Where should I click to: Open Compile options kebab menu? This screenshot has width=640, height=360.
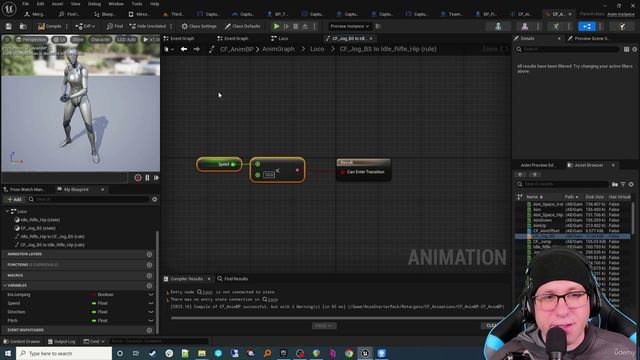pos(67,26)
